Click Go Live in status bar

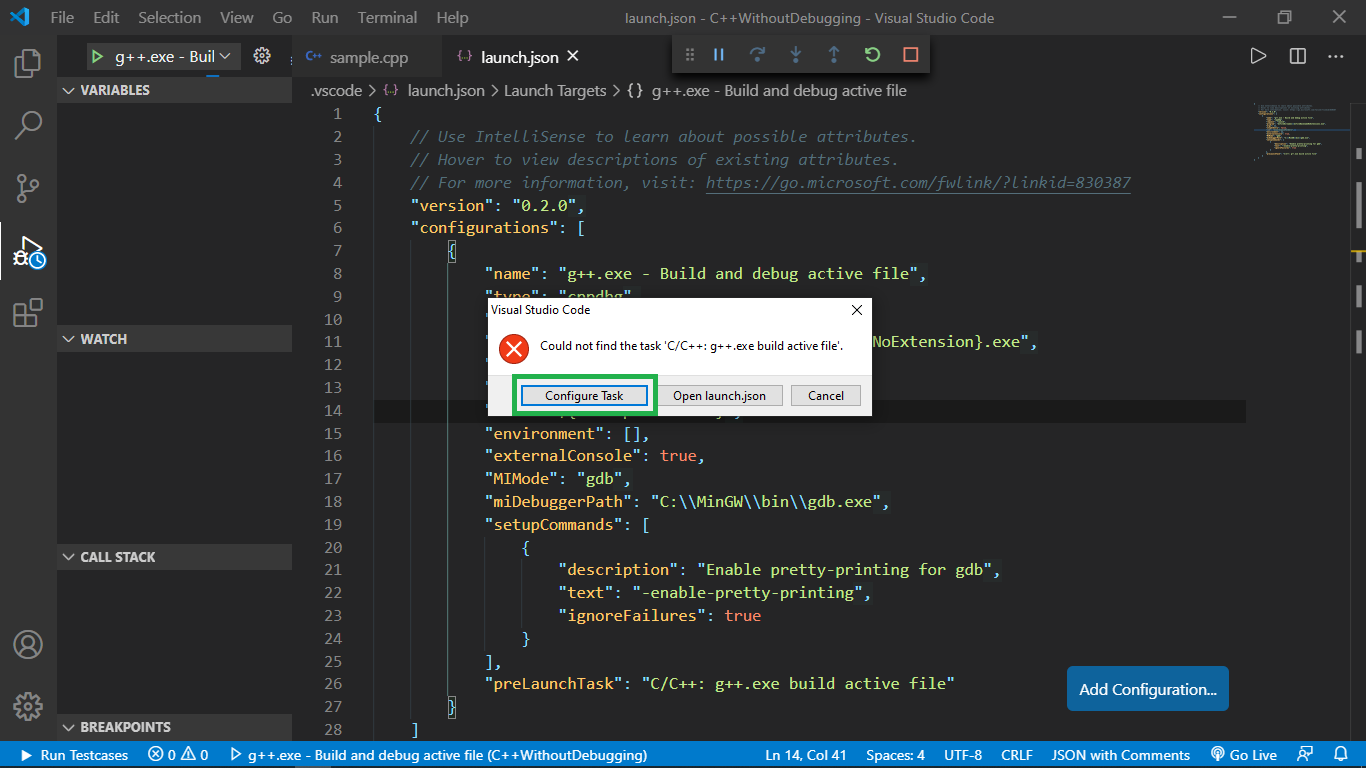(x=1244, y=755)
